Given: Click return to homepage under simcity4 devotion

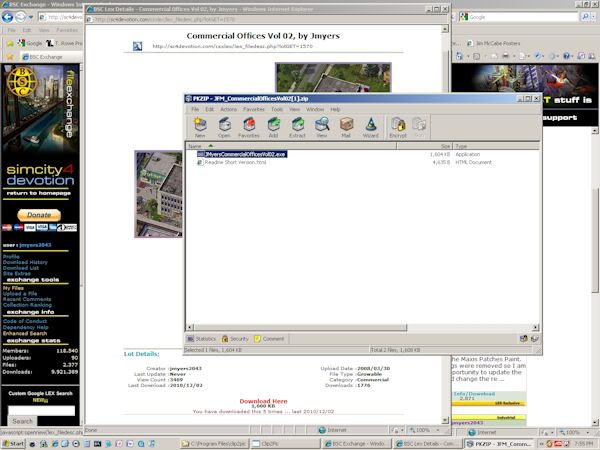Looking at the screenshot, I should pyautogui.click(x=39, y=193).
